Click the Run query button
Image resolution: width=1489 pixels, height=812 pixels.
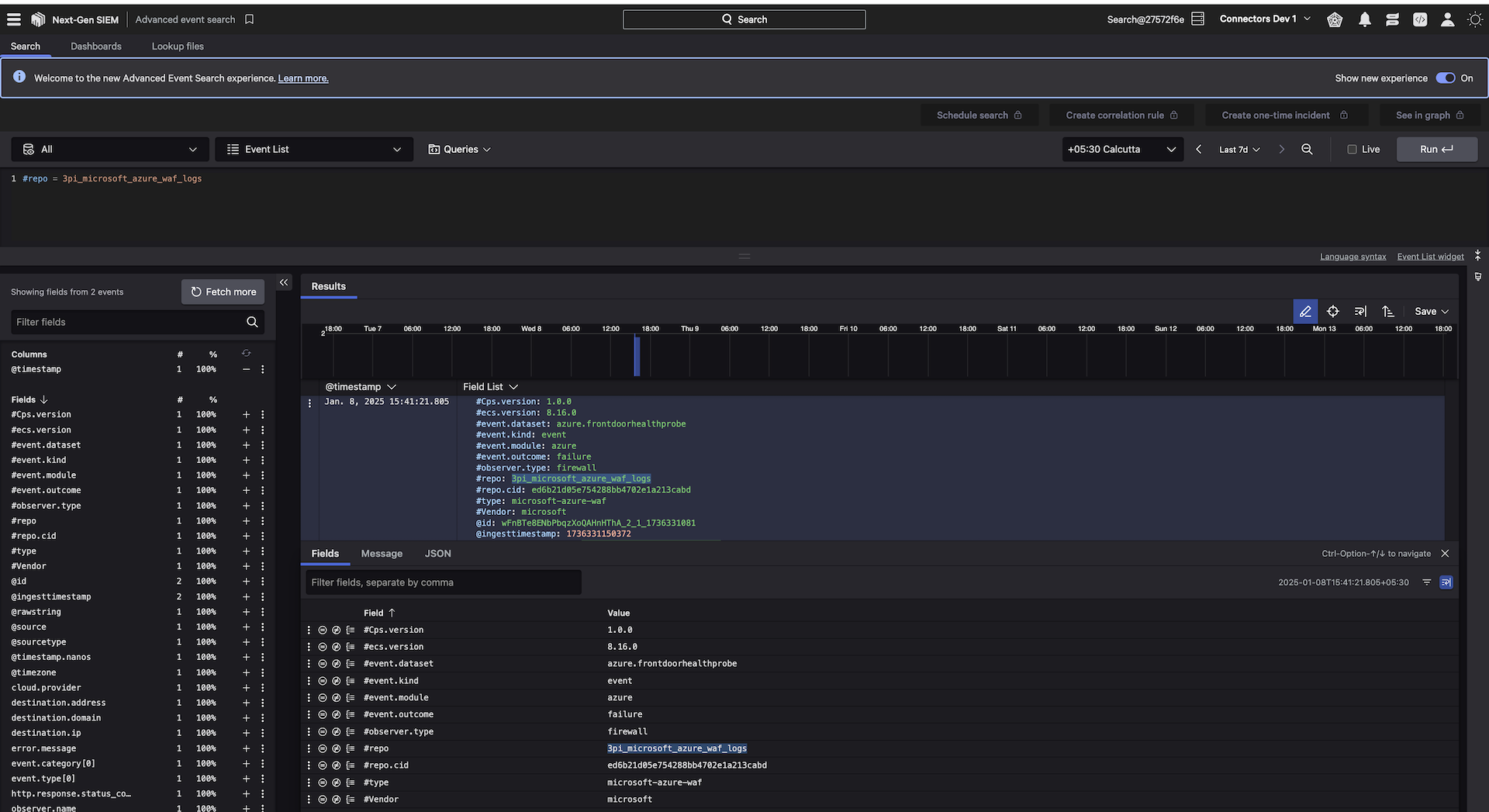pos(1436,149)
